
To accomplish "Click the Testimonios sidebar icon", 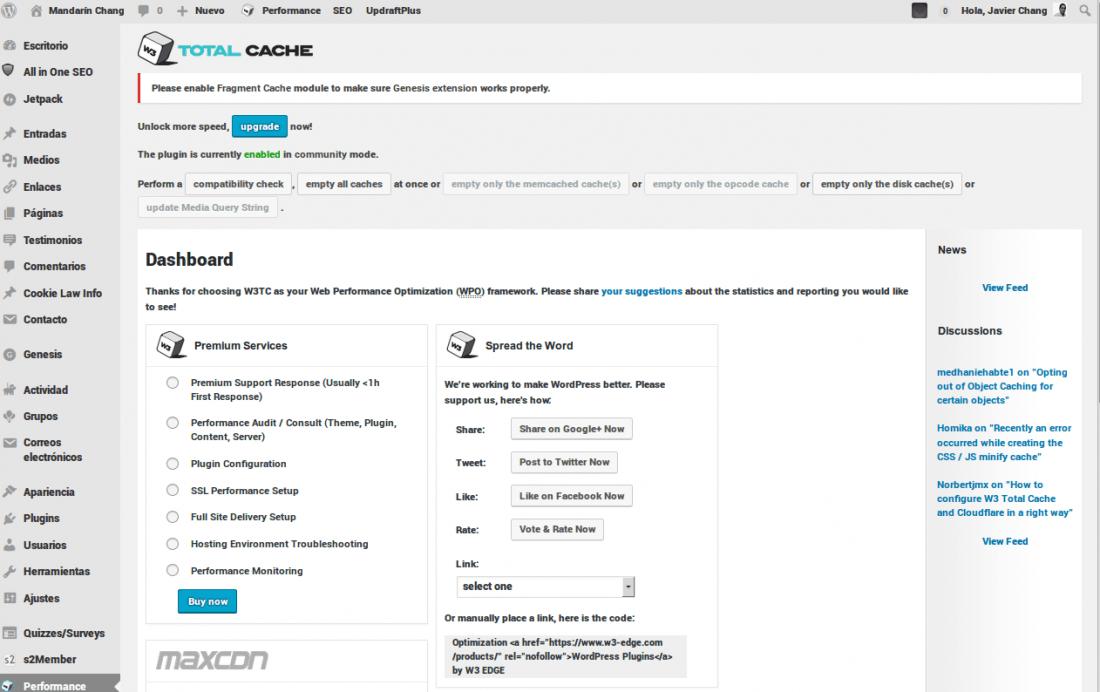I will pyautogui.click(x=10, y=240).
